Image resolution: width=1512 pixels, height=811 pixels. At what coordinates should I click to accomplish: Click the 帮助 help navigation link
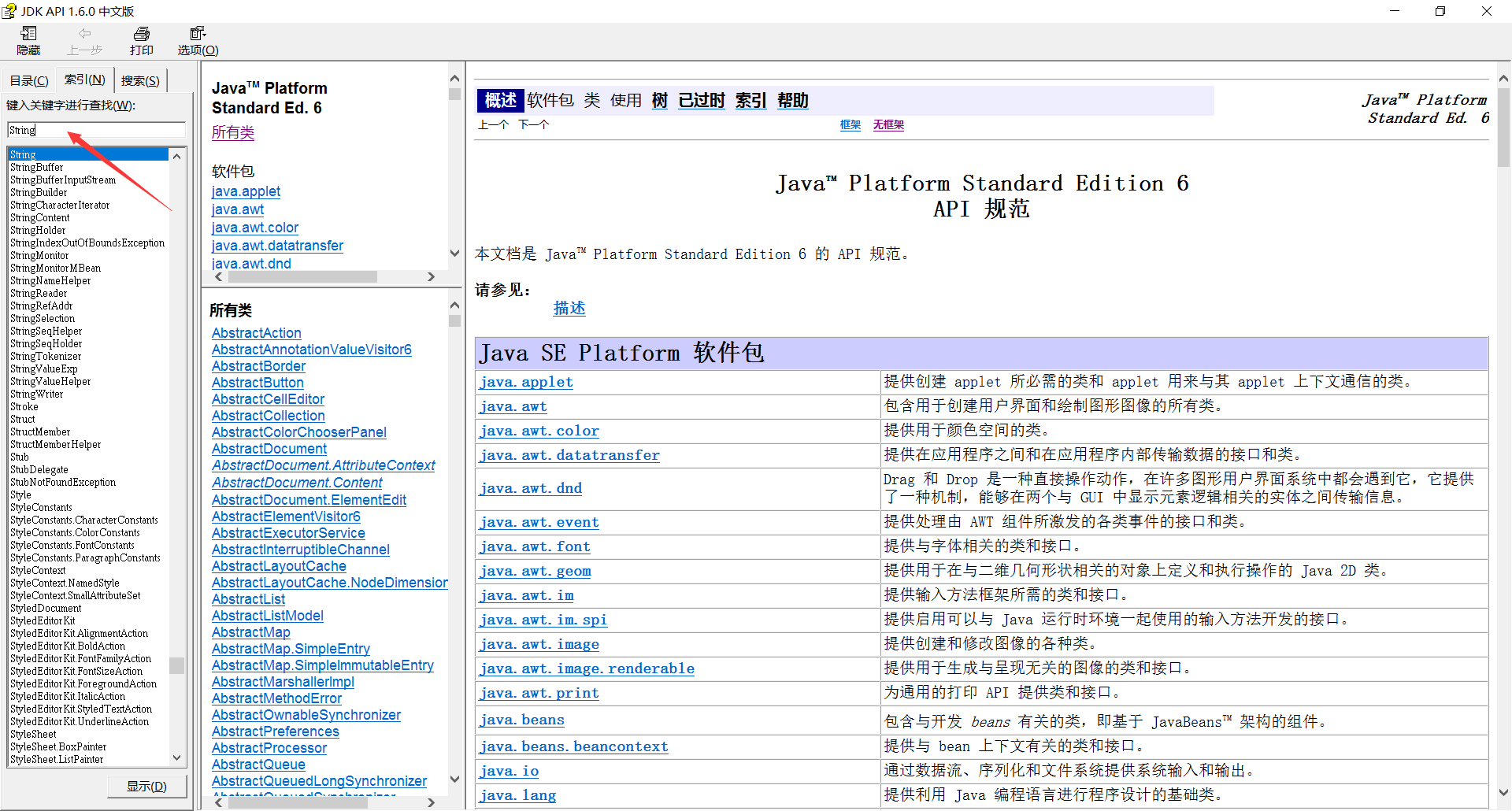point(793,100)
